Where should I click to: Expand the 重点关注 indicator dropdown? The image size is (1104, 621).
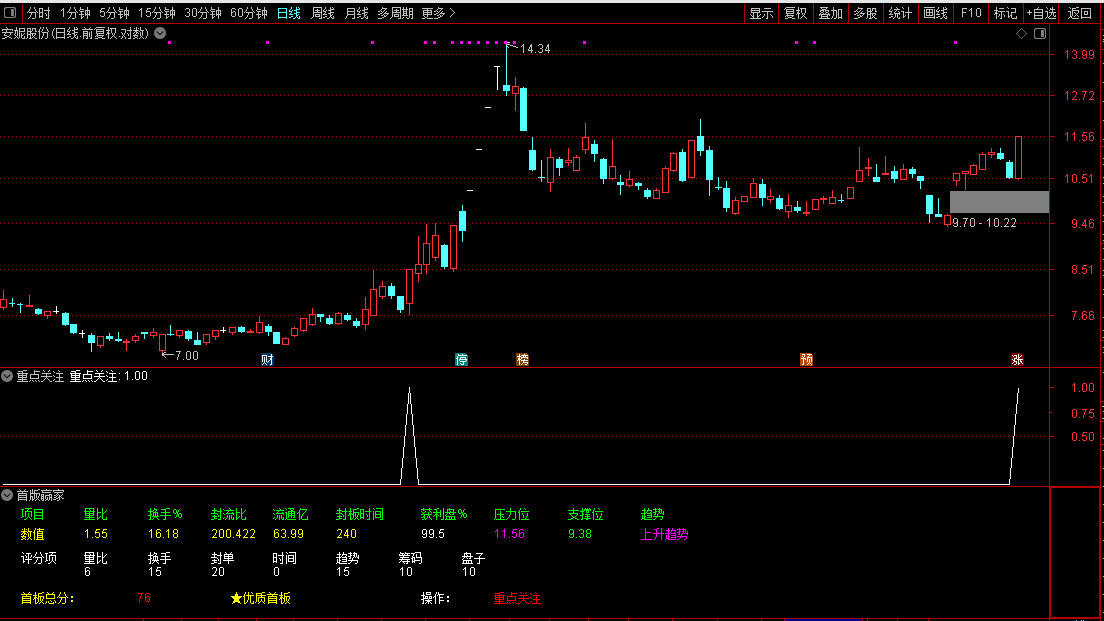click(x=7, y=377)
